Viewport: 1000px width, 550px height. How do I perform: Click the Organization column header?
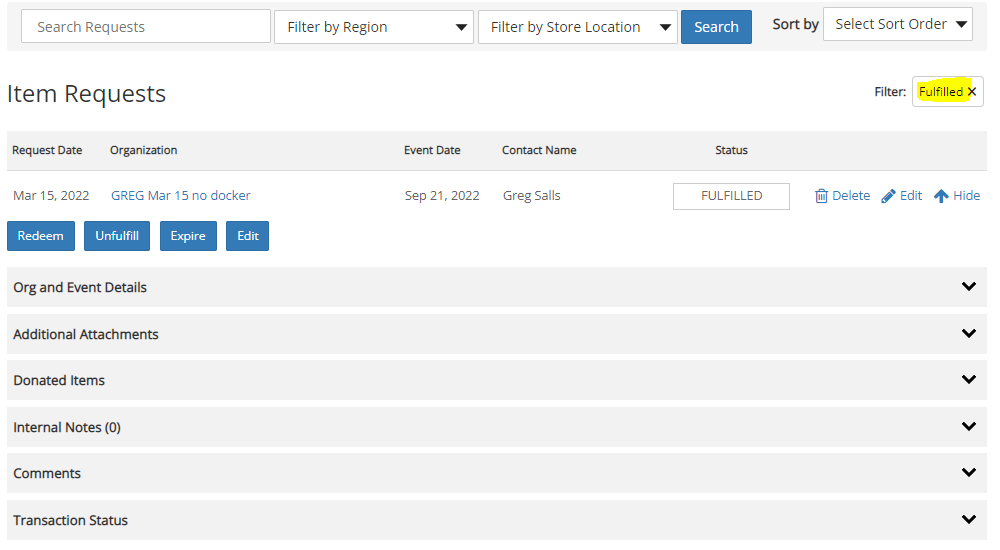(143, 151)
